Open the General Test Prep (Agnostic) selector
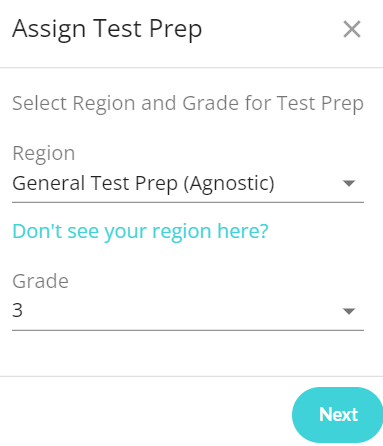This screenshot has width=383, height=446. coord(188,184)
